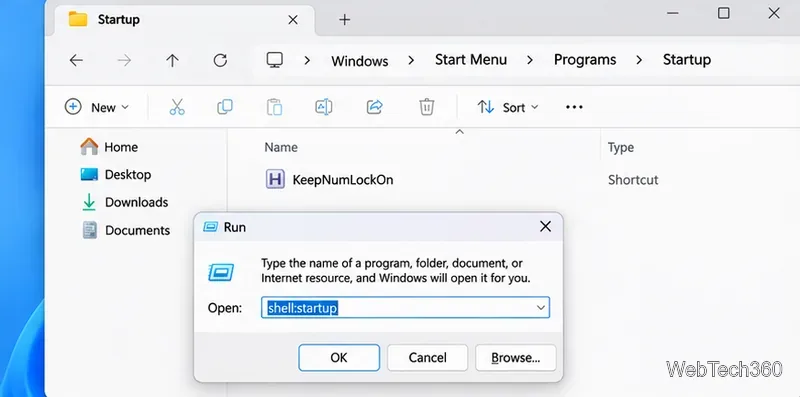Screen dimensions: 800x397
Task: Refresh the Startup folder view
Action: 220,60
